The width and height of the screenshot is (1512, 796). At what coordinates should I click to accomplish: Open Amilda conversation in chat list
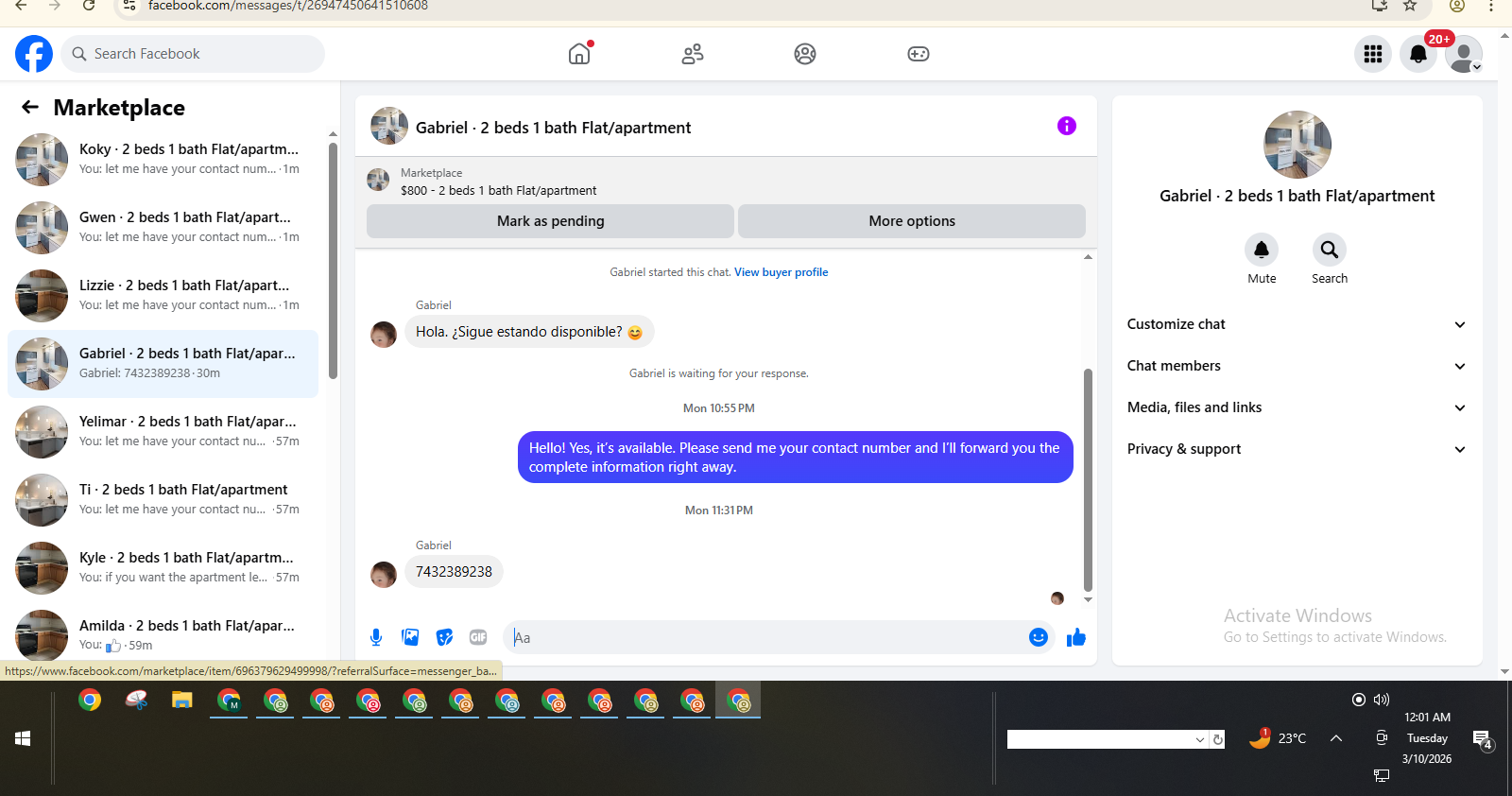point(163,634)
